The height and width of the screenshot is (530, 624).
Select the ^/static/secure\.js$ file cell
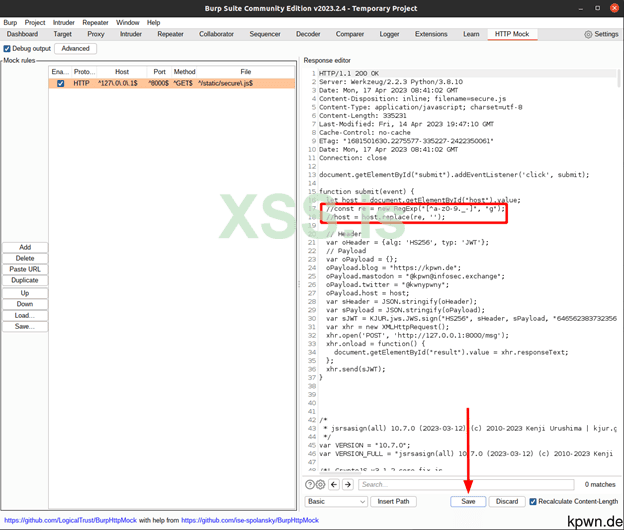(x=246, y=83)
